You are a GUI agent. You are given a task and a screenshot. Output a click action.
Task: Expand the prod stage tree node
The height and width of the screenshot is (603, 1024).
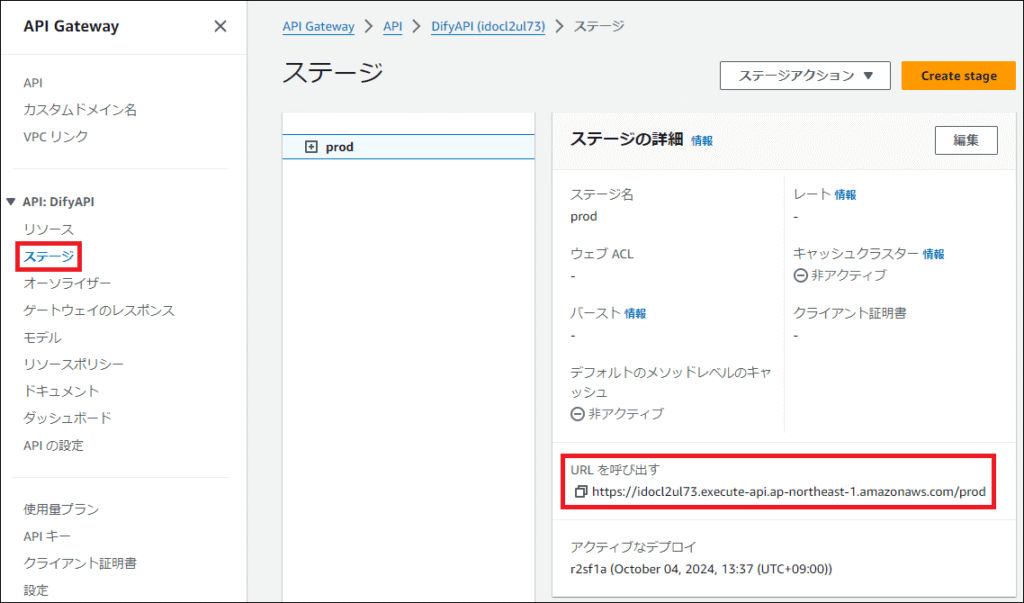pyautogui.click(x=311, y=147)
